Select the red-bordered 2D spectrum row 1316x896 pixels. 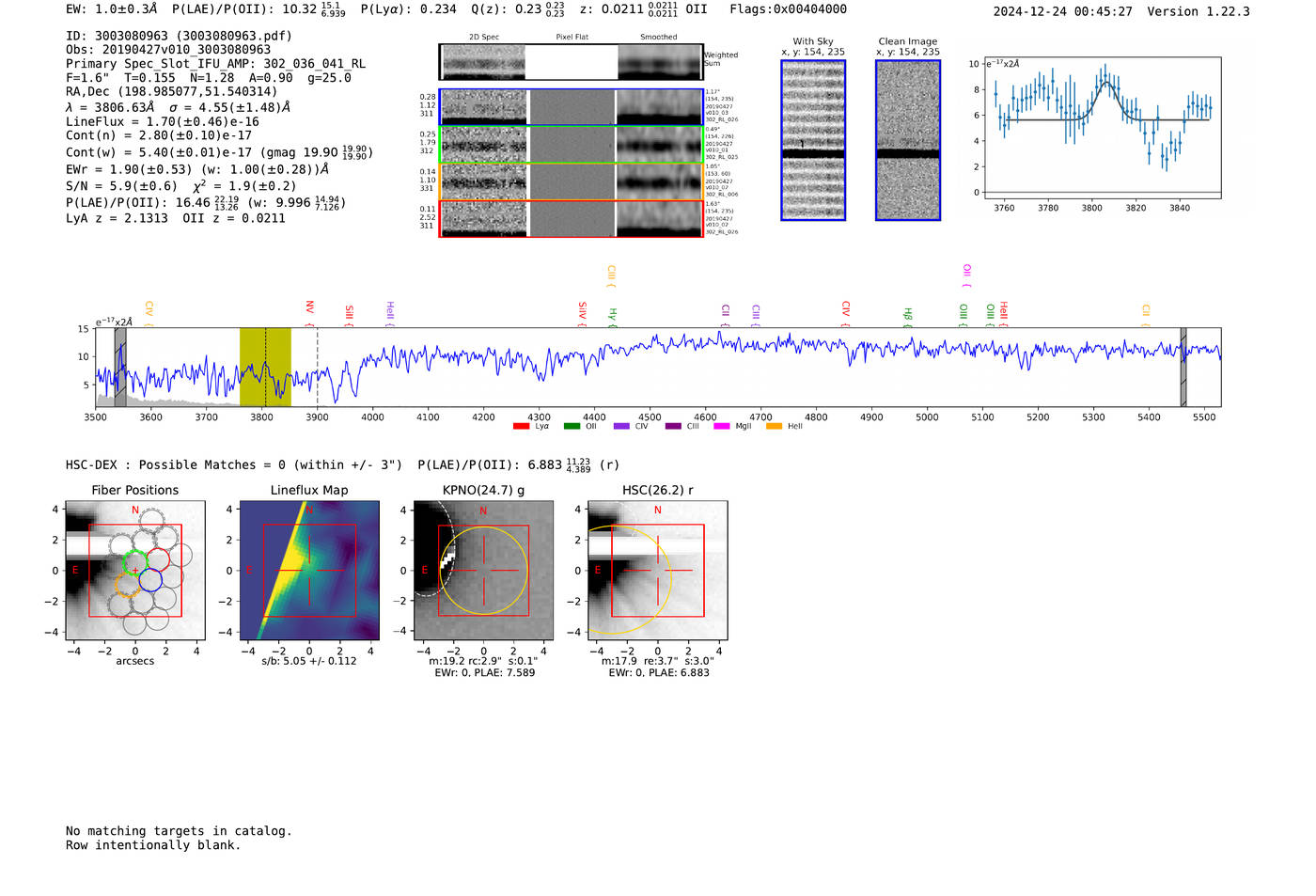[x=571, y=218]
